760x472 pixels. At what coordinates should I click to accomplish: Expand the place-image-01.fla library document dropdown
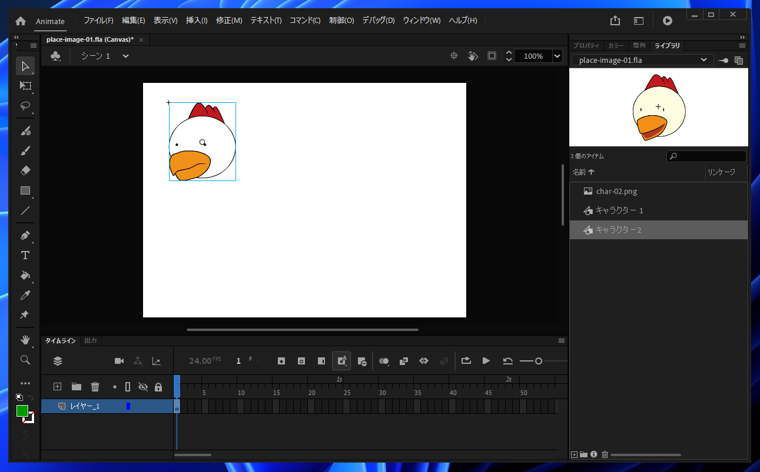click(x=704, y=60)
